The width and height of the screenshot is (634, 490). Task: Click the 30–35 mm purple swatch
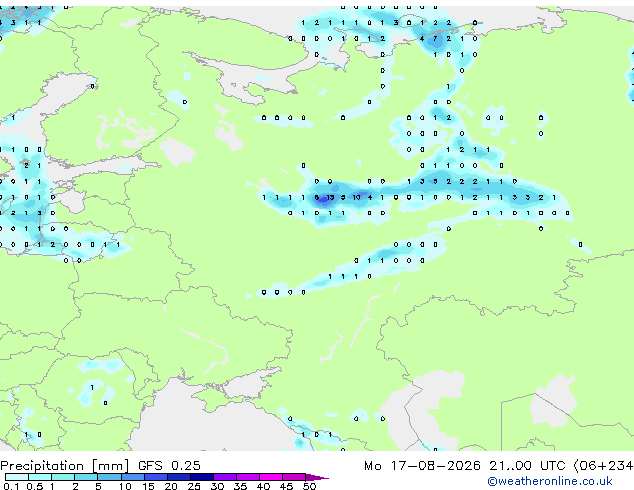(x=225, y=477)
